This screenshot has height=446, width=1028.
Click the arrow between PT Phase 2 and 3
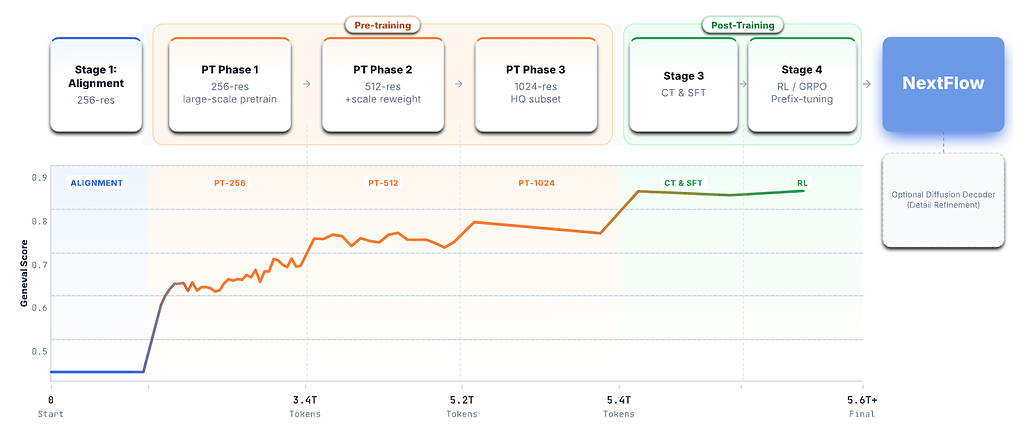458,84
